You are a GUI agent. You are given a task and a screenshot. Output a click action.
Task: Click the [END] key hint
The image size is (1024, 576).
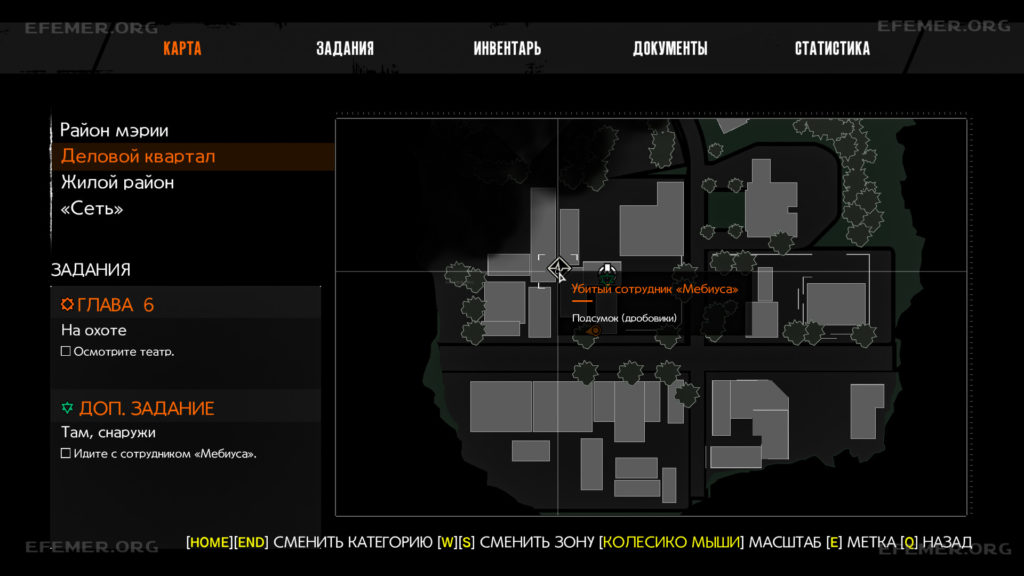tap(251, 542)
